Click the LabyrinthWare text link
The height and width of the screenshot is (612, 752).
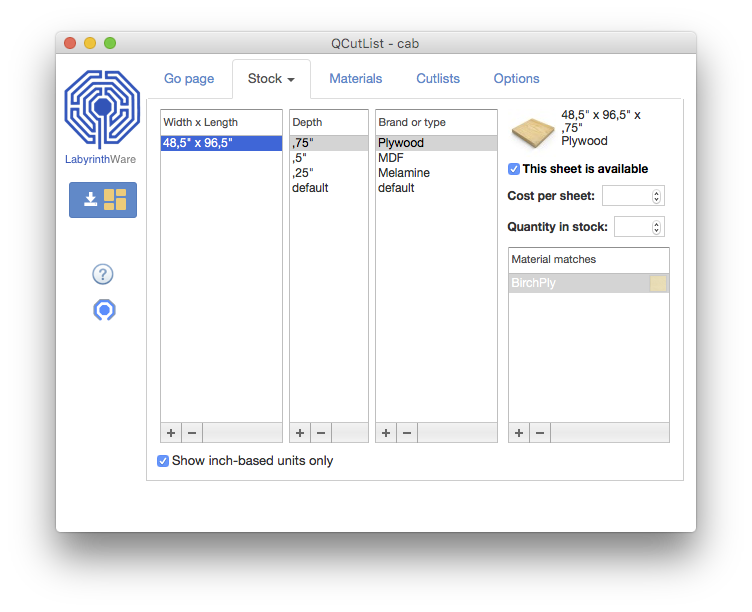pos(100,159)
